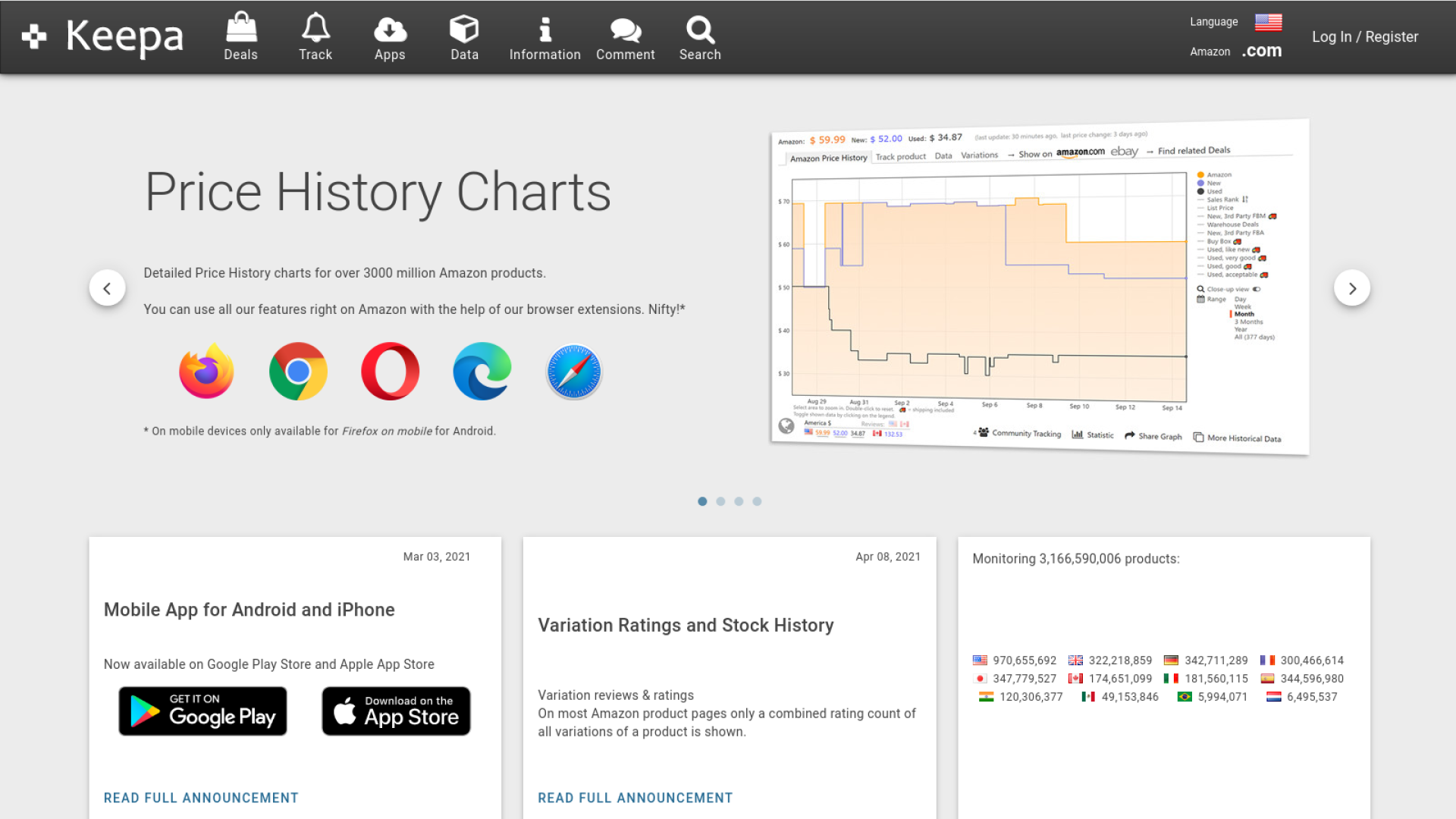This screenshot has height=819, width=1456.
Task: Switch to the Amazon Price History tab
Action: 828,157
